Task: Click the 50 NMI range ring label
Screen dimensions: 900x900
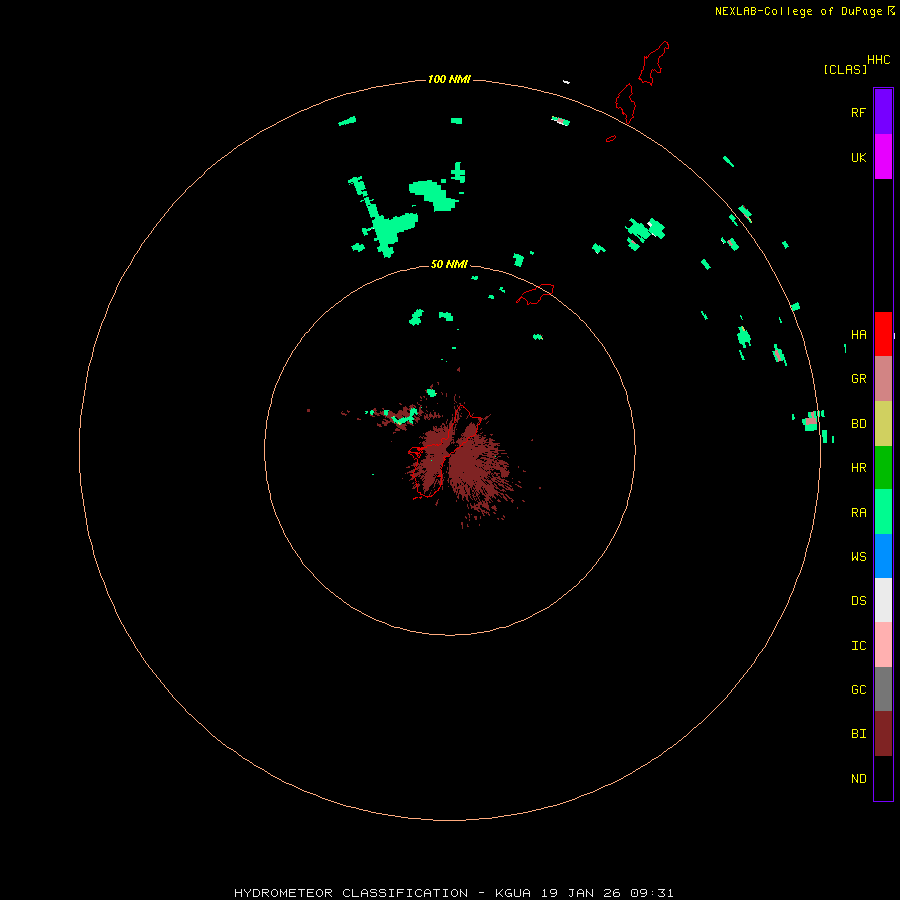Action: click(449, 264)
